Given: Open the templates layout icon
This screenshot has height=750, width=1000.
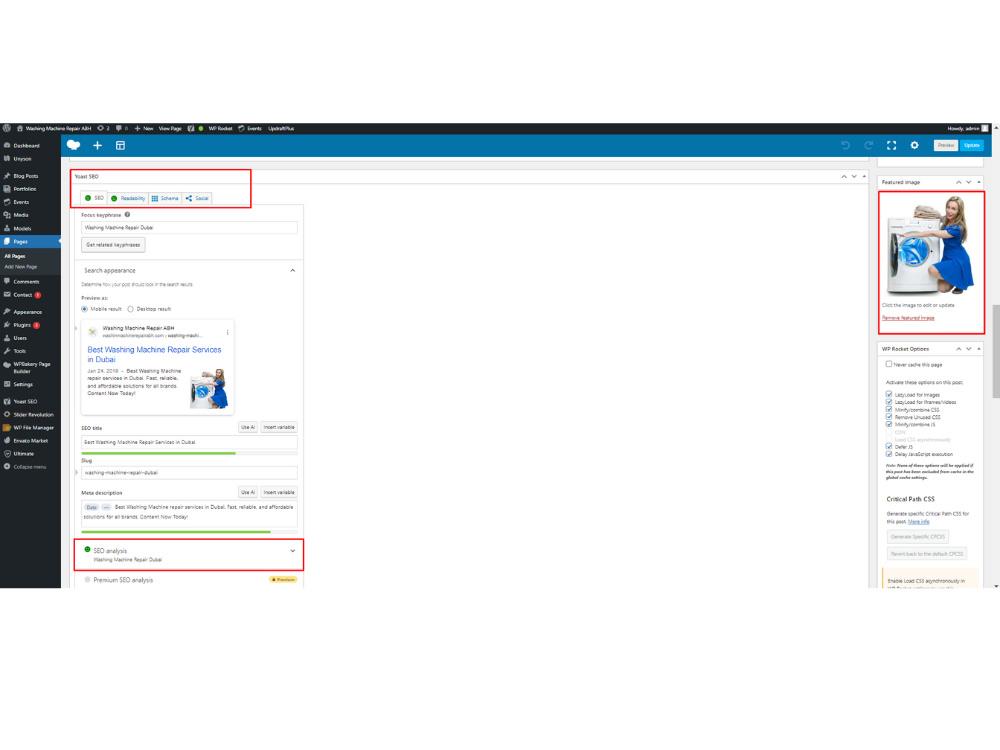Looking at the screenshot, I should [x=120, y=145].
